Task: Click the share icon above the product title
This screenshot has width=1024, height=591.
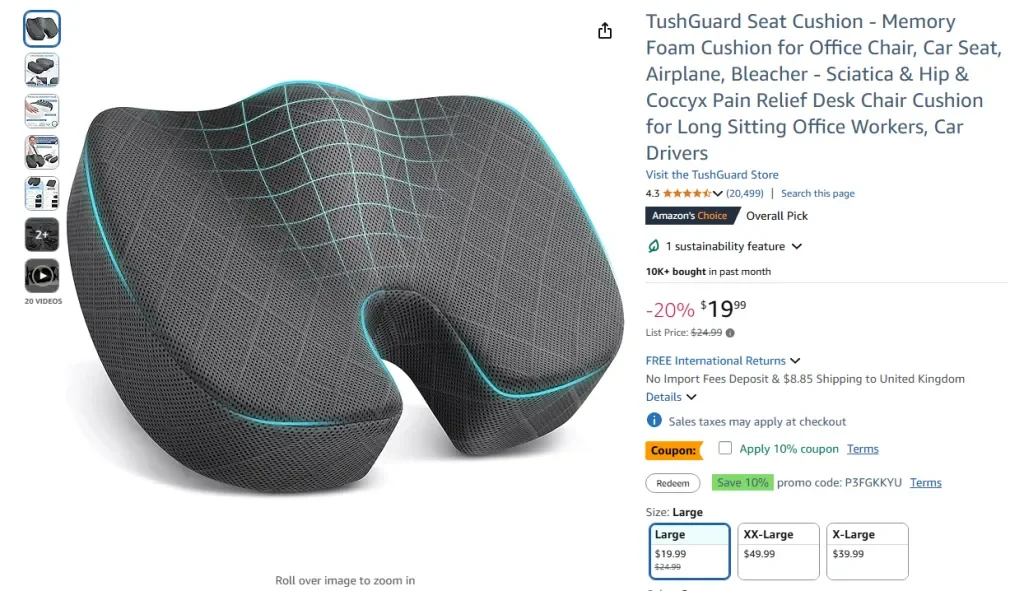Action: click(x=604, y=31)
